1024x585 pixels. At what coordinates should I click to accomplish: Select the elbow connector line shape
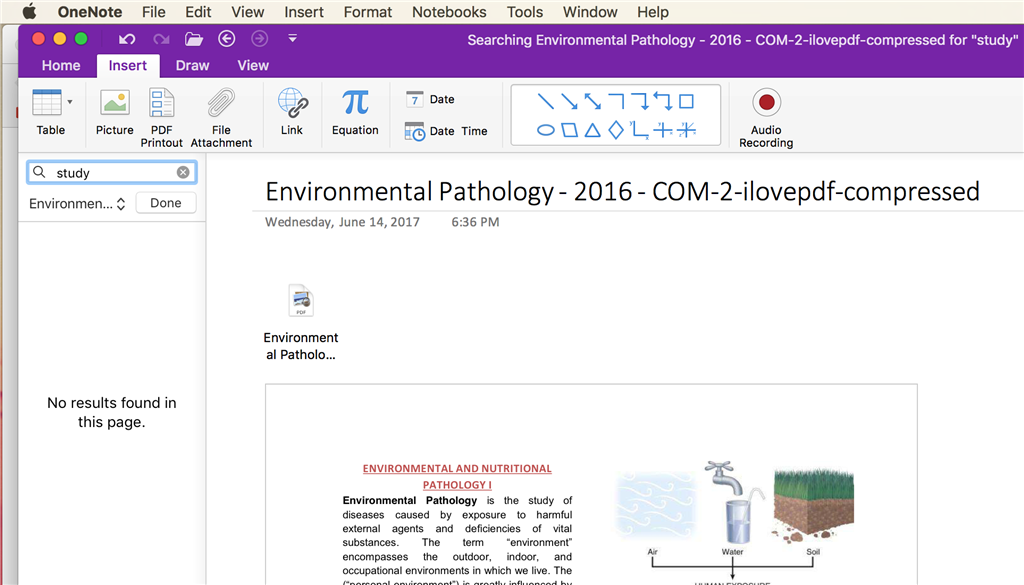pos(616,101)
